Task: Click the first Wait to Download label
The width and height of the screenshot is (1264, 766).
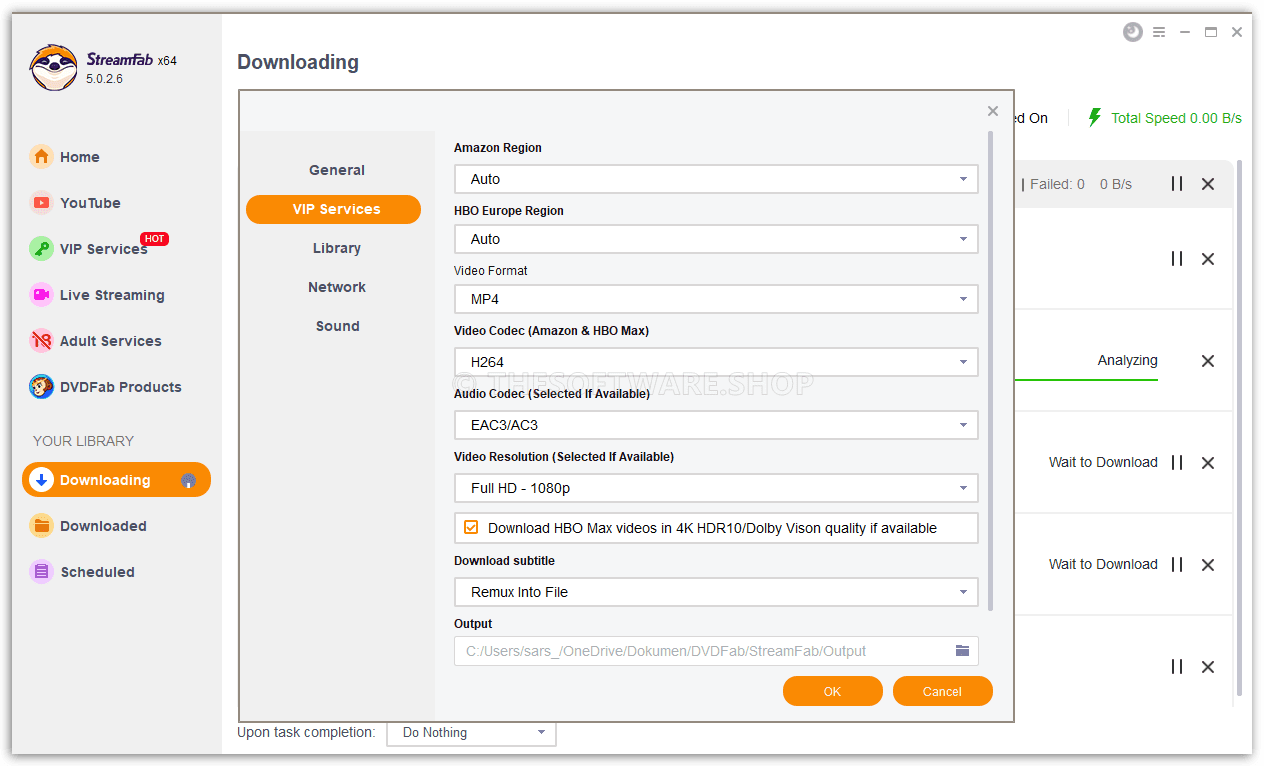Action: pyautogui.click(x=1103, y=462)
